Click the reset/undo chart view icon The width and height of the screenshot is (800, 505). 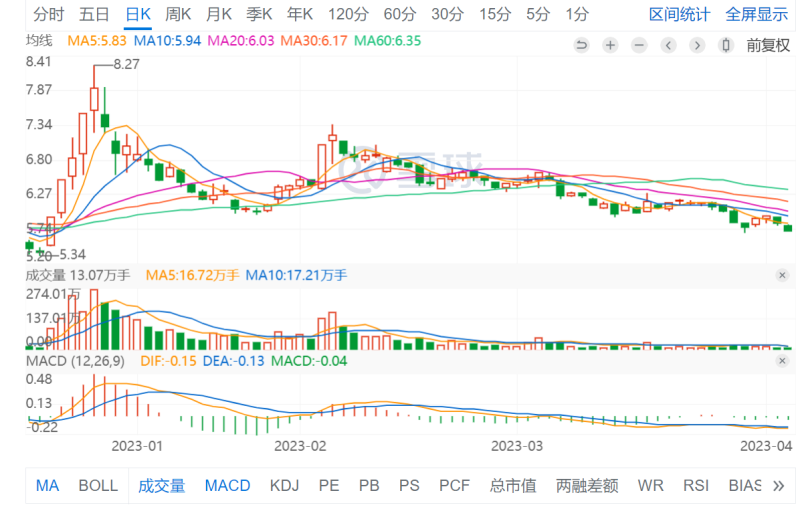tap(581, 45)
